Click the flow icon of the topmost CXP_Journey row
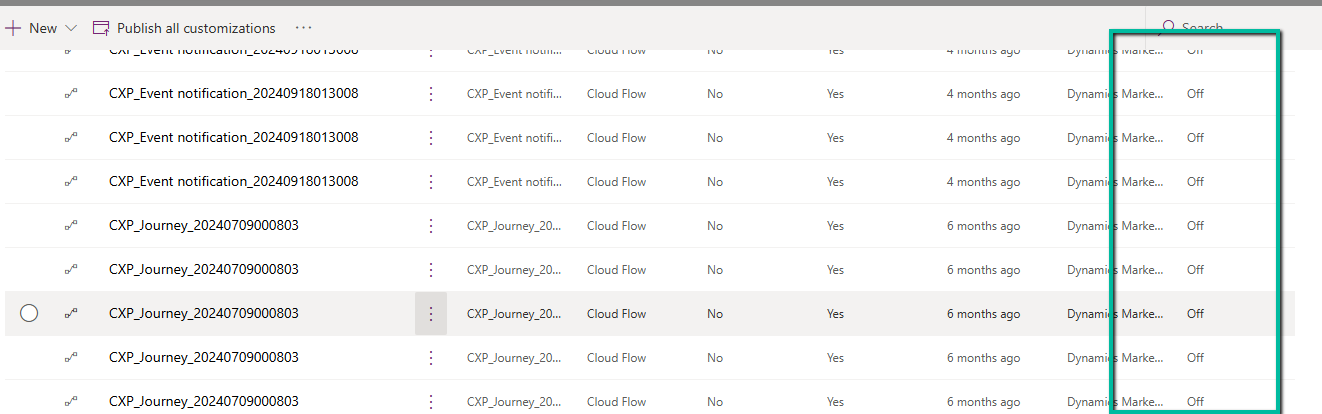The width and height of the screenshot is (1322, 414). point(71,225)
